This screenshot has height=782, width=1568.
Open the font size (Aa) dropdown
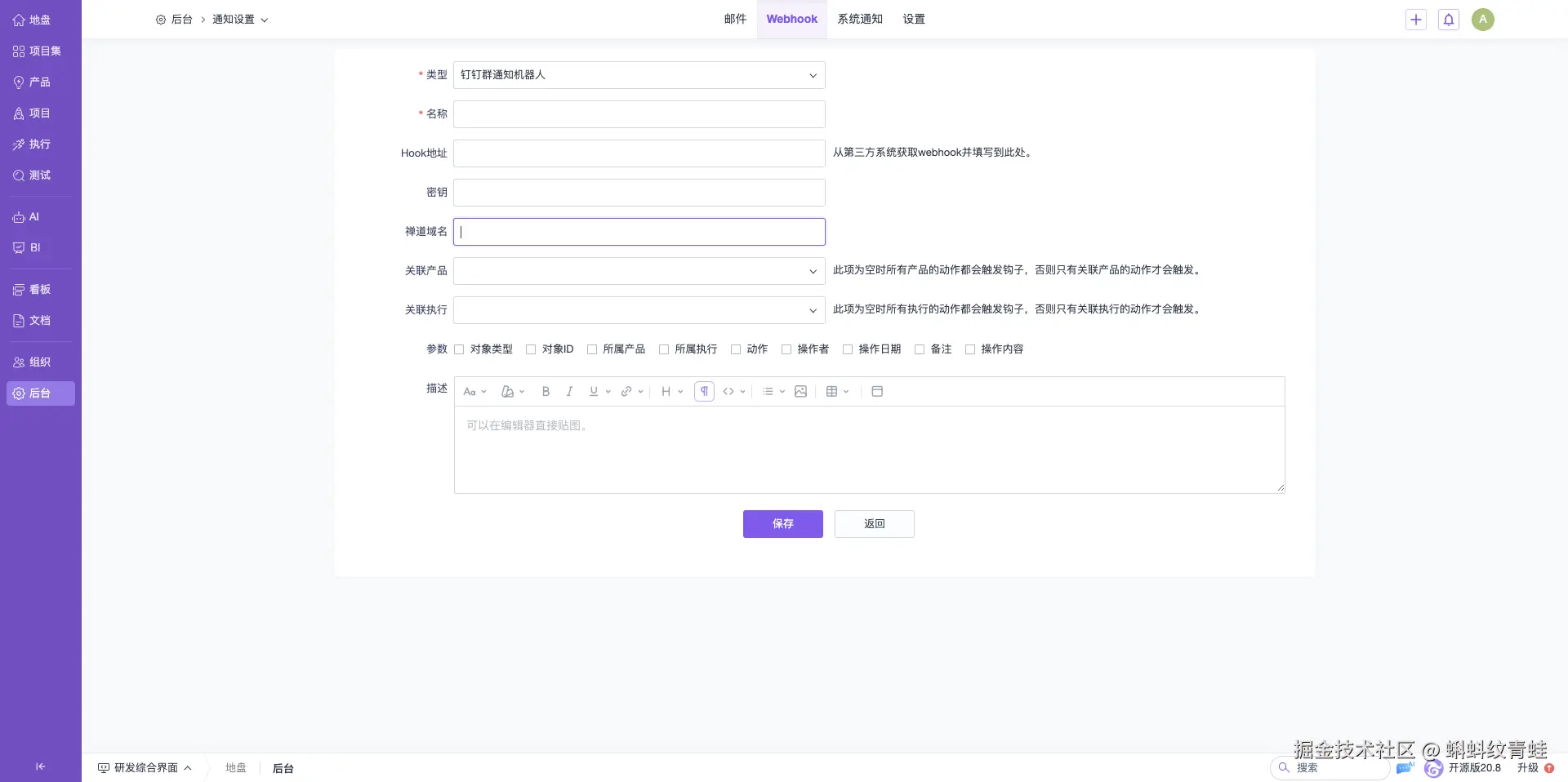(x=474, y=392)
